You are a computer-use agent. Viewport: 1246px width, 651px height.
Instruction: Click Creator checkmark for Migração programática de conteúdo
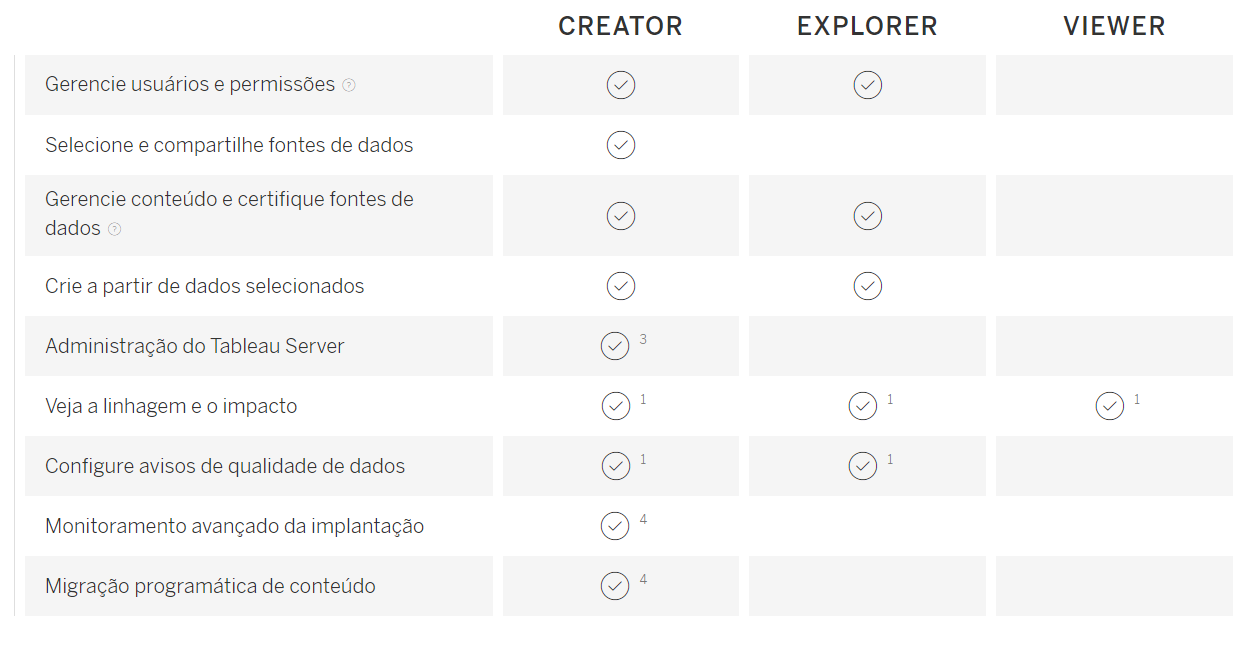pos(615,586)
